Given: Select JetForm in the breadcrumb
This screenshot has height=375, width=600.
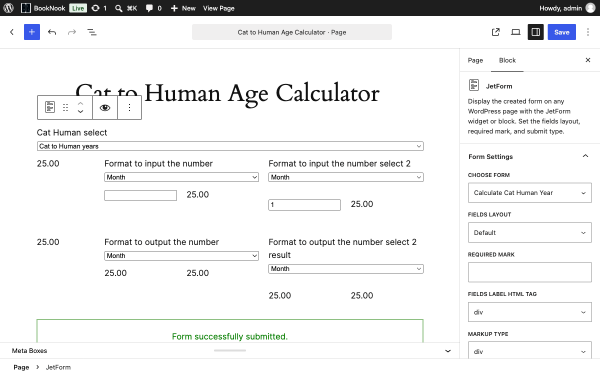Looking at the screenshot, I should (58, 367).
